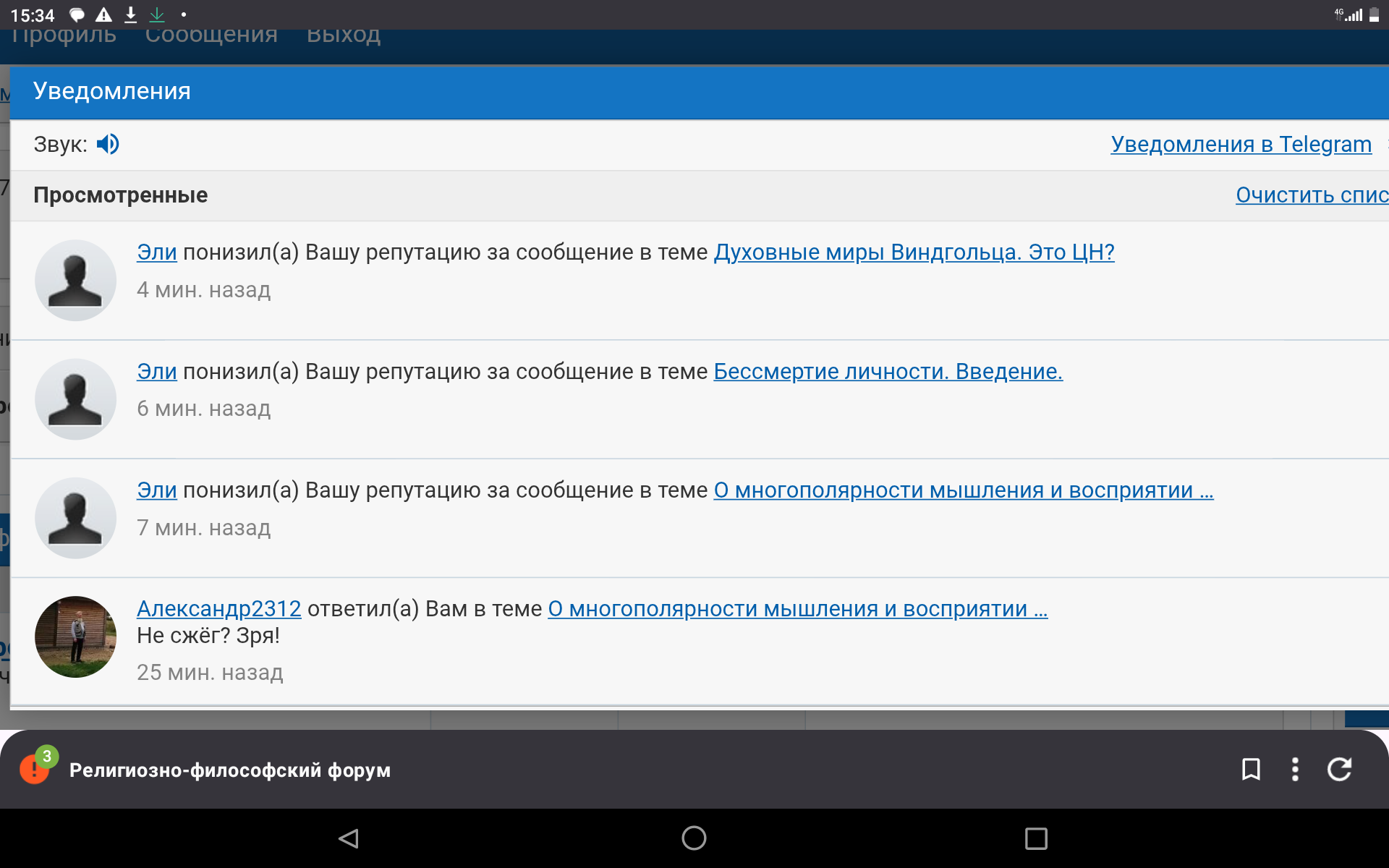The height and width of the screenshot is (868, 1389).
Task: Tap the download icon in status bar
Action: click(131, 14)
